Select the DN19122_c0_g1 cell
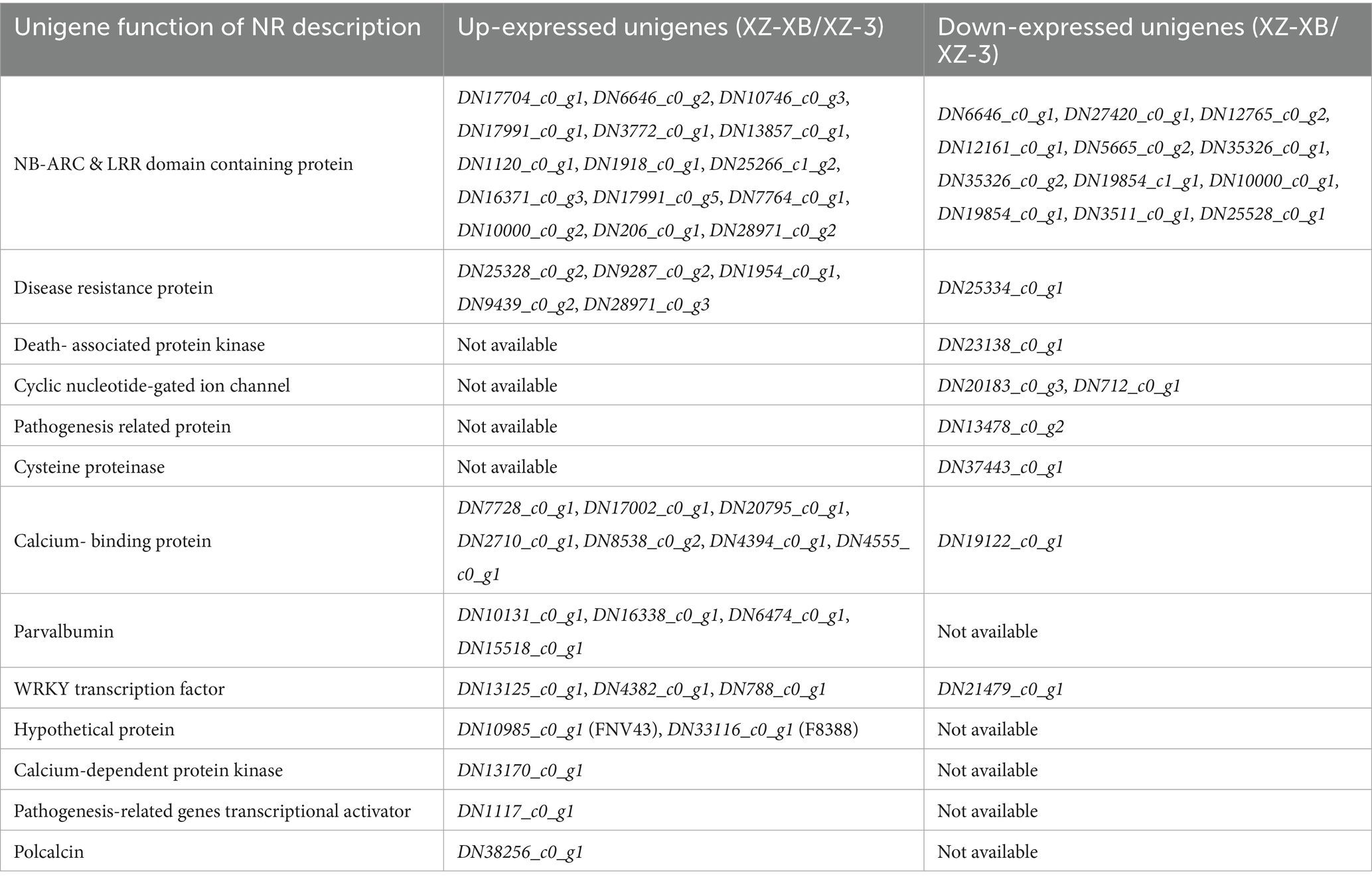Screen dimensions: 1372x883 tap(1000, 541)
